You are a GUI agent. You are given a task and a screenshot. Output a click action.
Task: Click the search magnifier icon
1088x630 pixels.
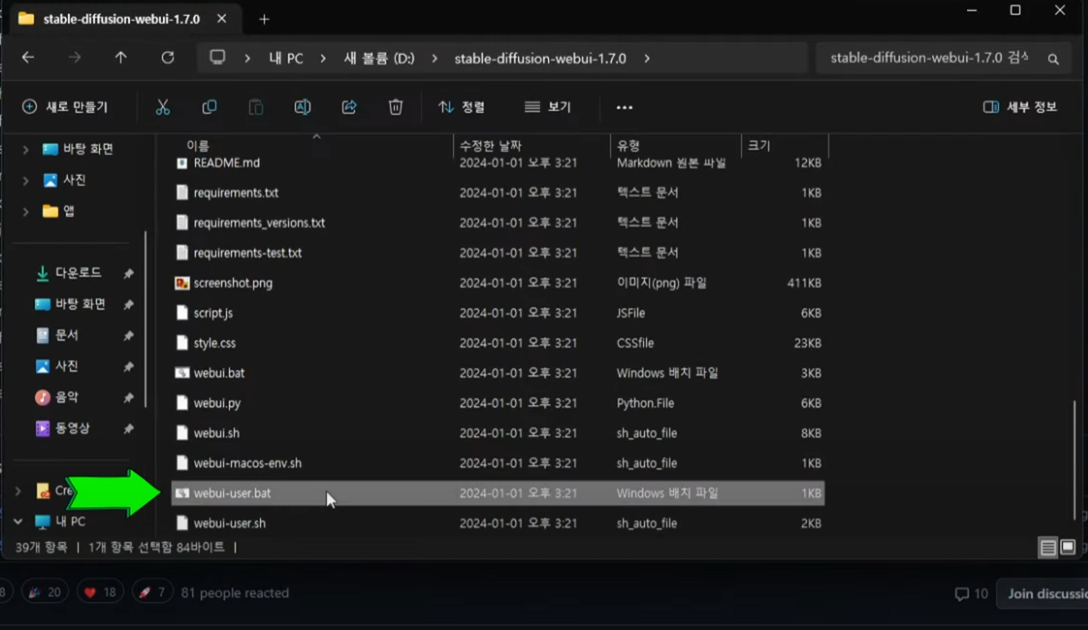click(x=1053, y=59)
